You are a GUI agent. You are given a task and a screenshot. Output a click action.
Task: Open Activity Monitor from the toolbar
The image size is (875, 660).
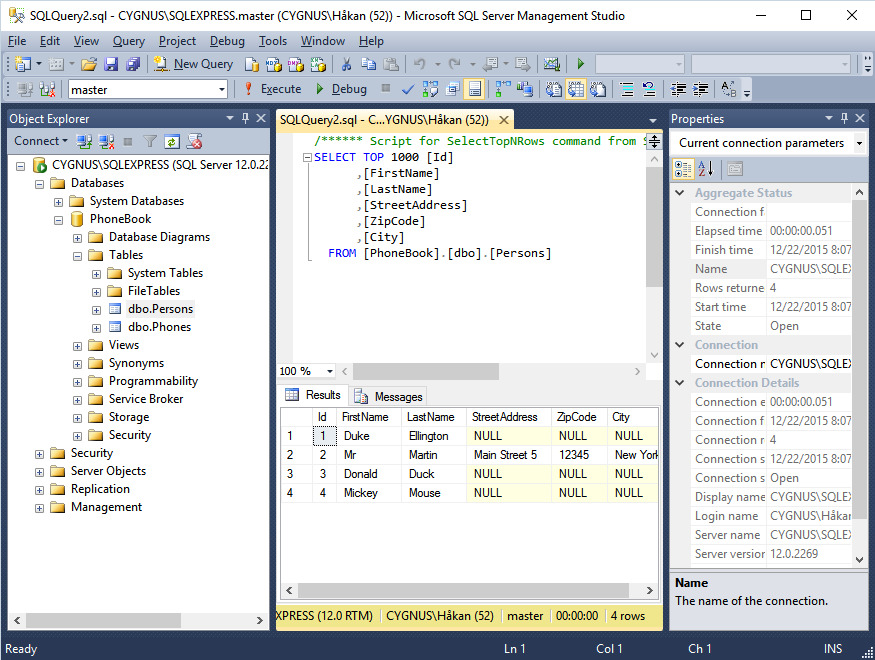point(552,64)
